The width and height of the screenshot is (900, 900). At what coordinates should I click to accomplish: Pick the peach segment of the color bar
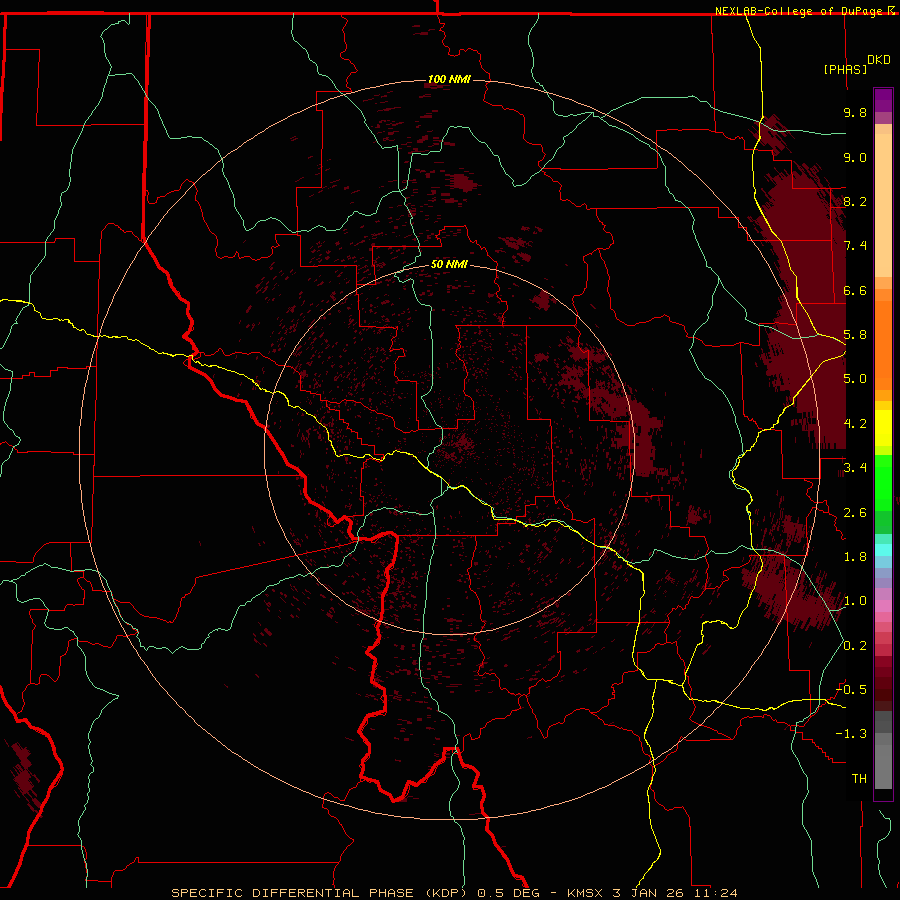click(x=883, y=205)
